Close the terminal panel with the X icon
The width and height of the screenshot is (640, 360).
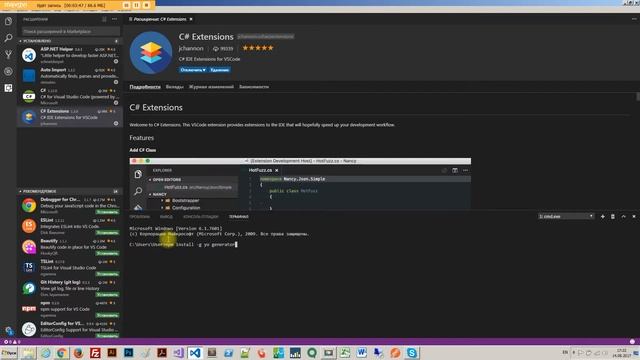click(x=634, y=216)
